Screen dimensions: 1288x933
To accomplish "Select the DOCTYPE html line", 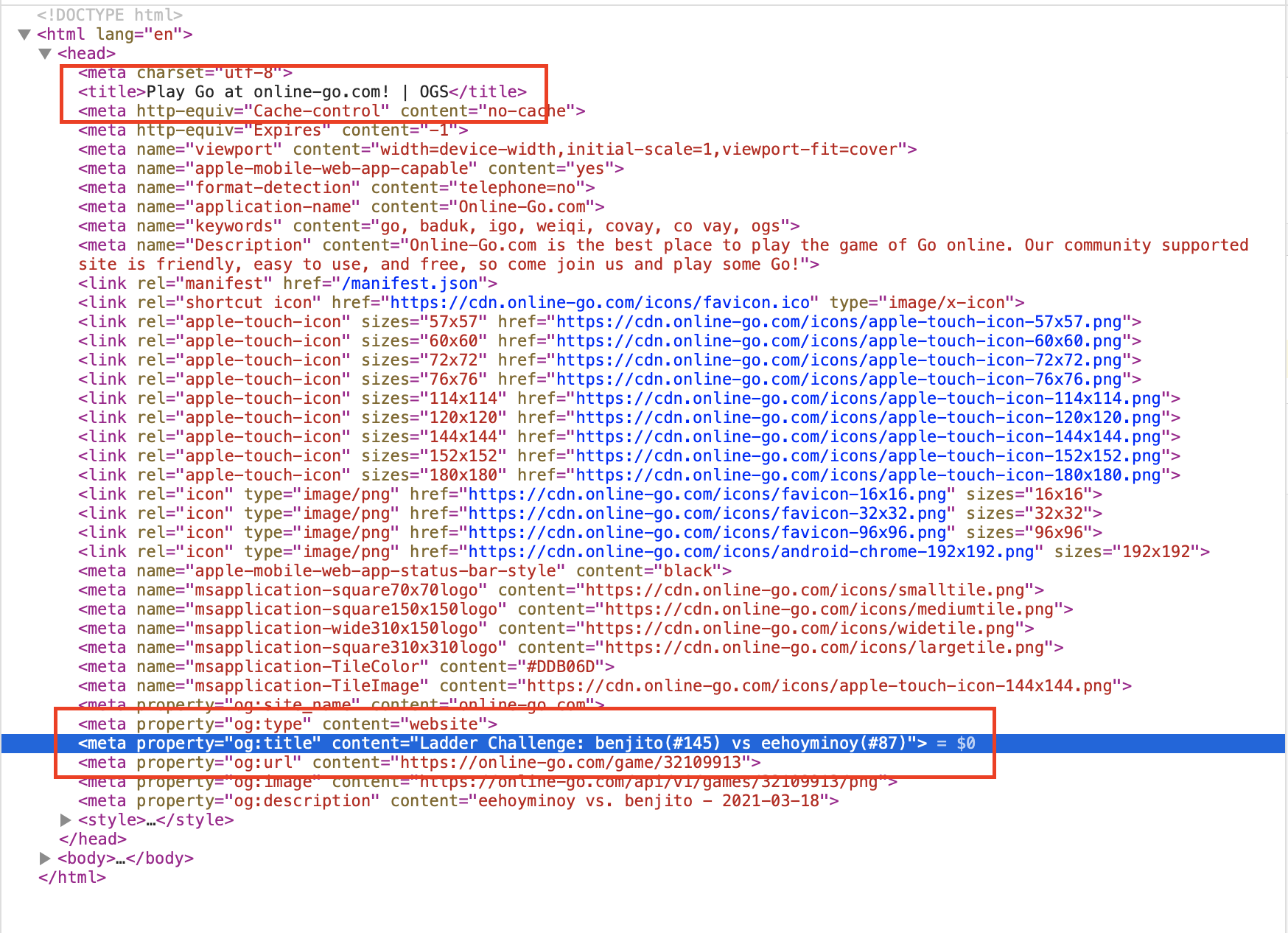I will tap(110, 15).
